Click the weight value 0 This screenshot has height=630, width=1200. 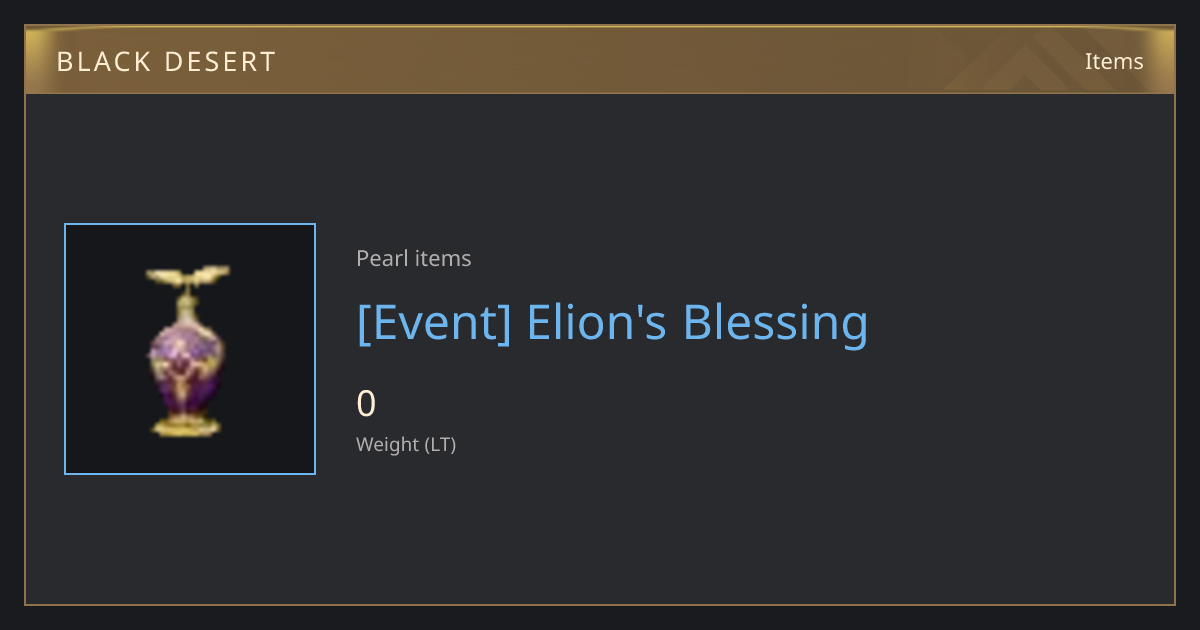click(x=366, y=404)
